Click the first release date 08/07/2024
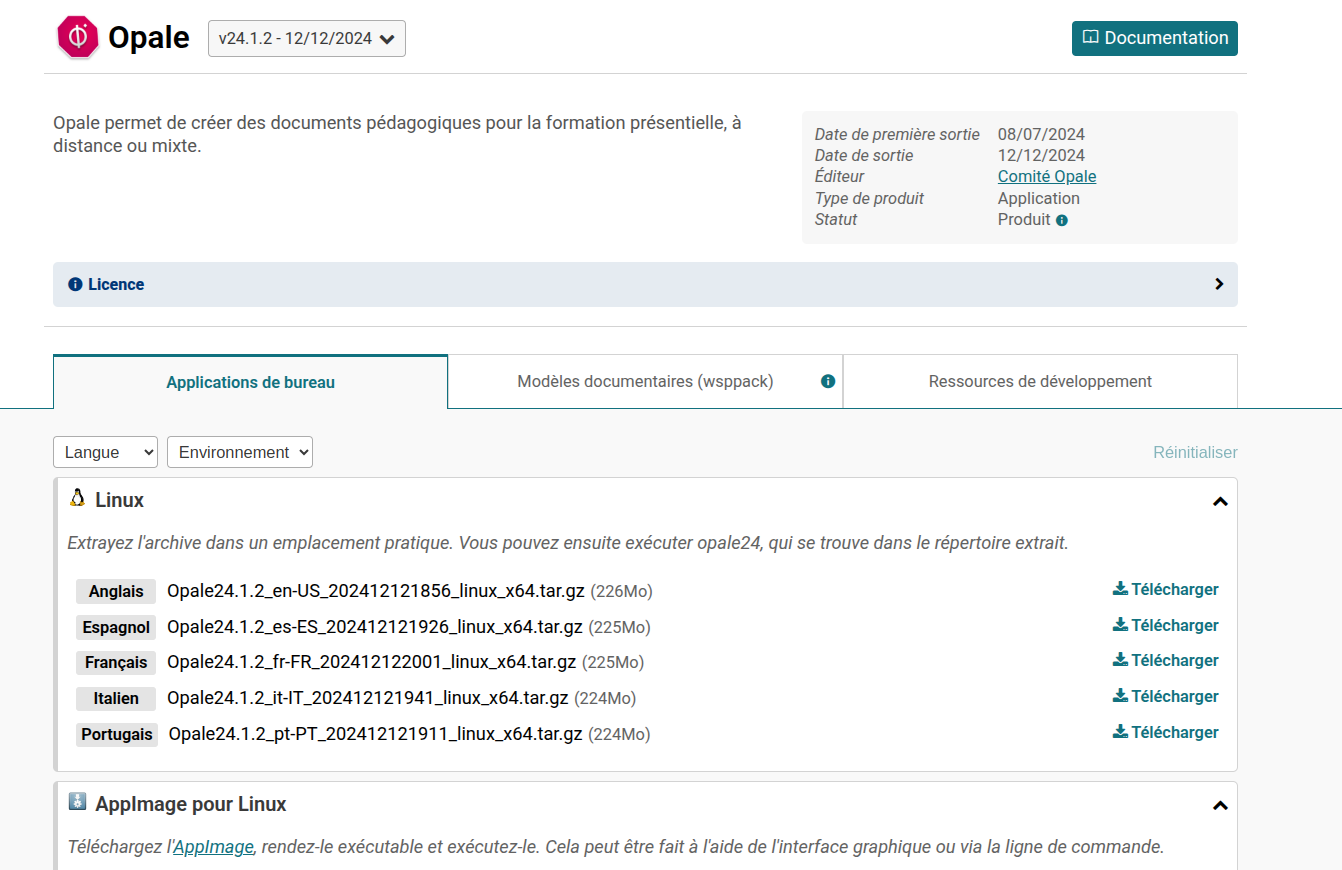 [x=1041, y=134]
